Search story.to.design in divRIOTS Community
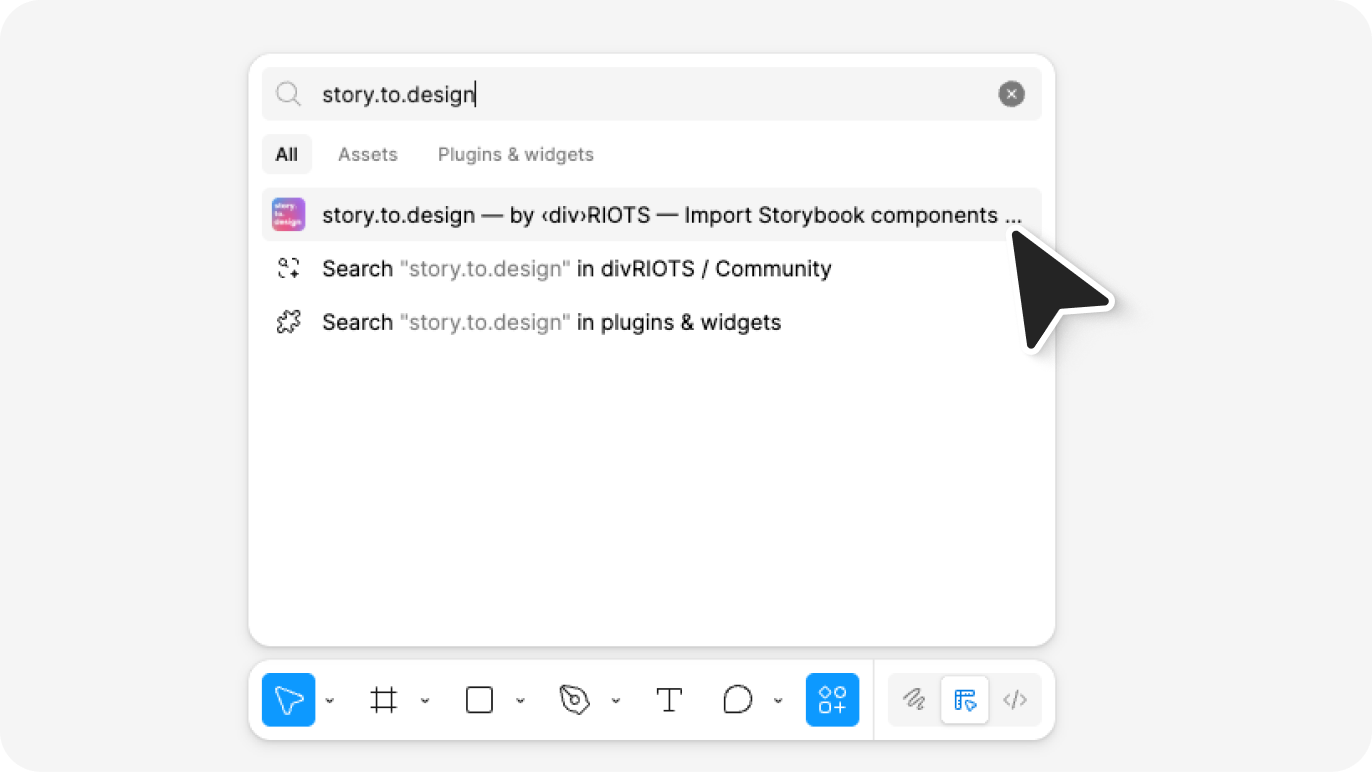This screenshot has width=1372, height=772. pos(575,268)
